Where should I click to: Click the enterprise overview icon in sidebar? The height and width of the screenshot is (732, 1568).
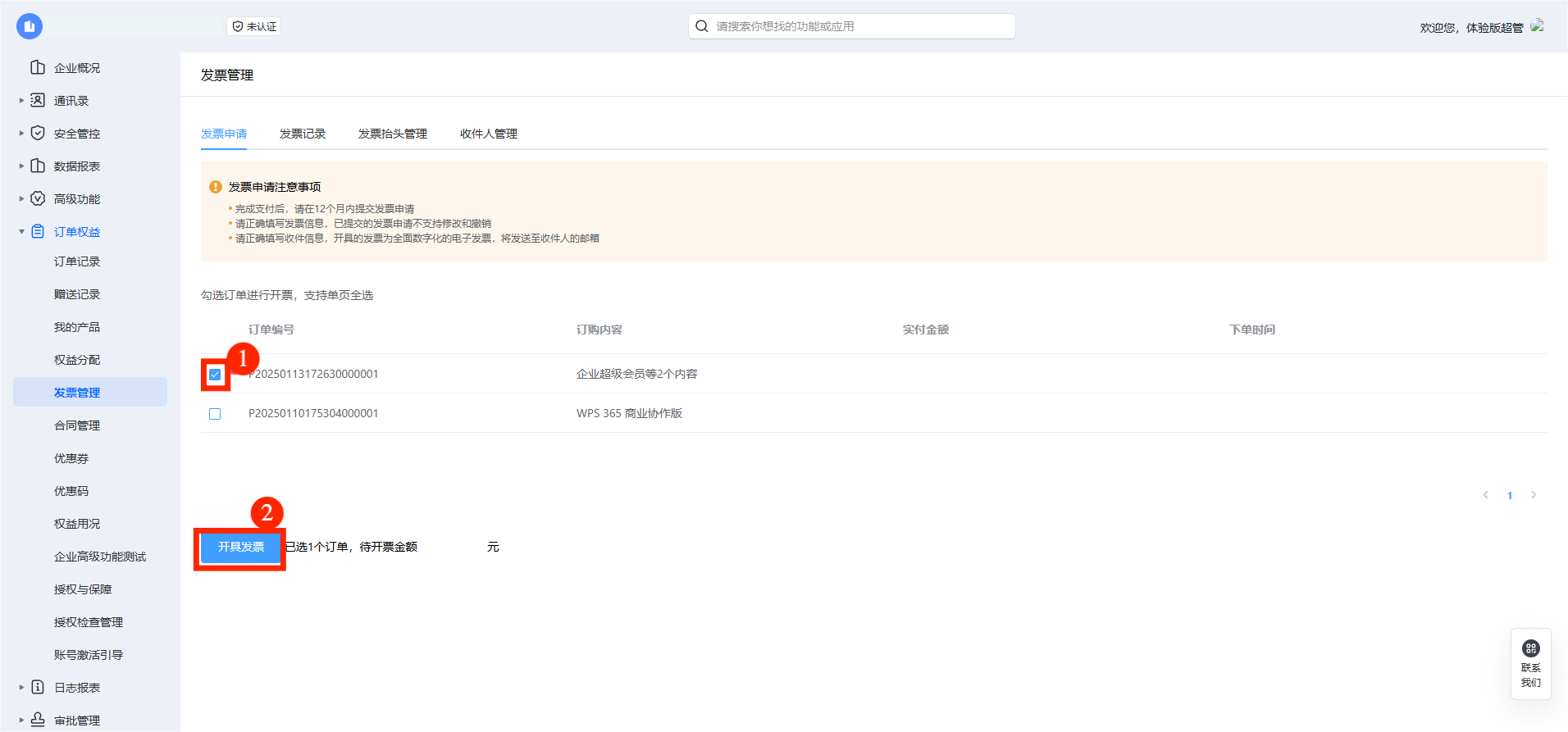(x=38, y=67)
